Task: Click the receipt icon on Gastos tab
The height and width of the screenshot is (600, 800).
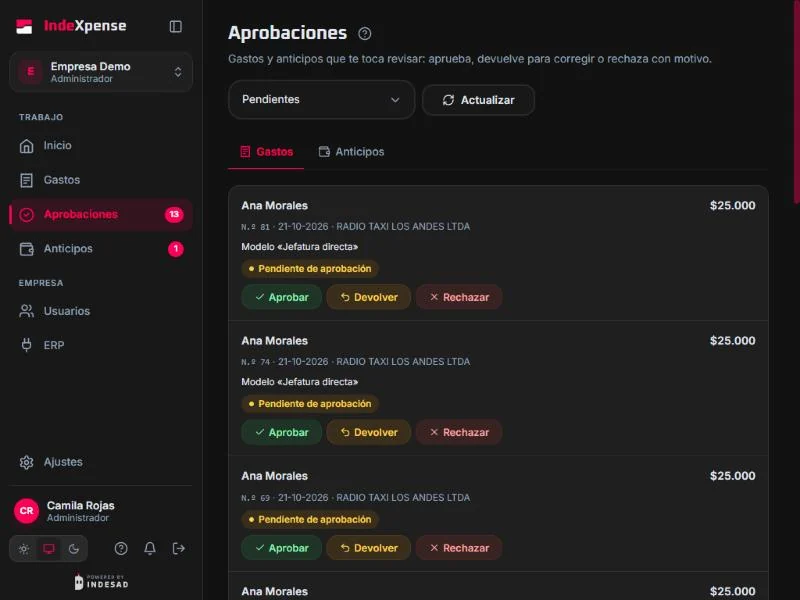Action: click(x=245, y=152)
